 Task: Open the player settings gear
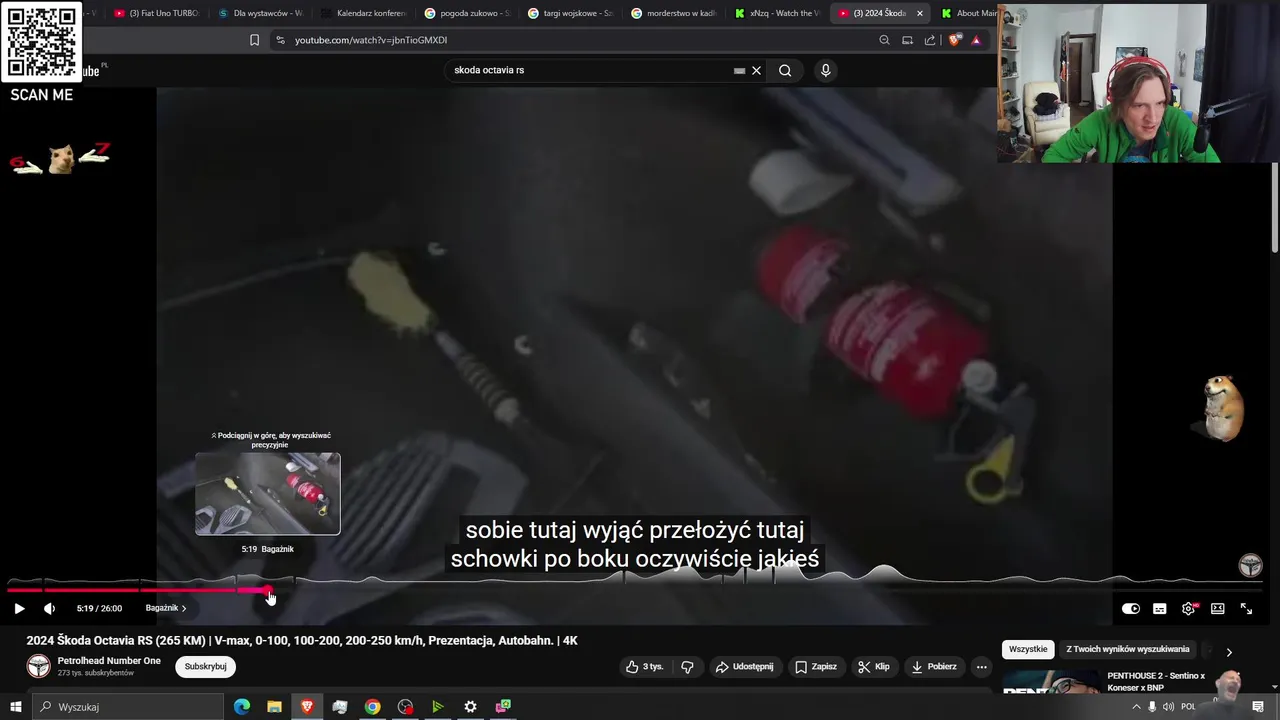click(1188, 608)
